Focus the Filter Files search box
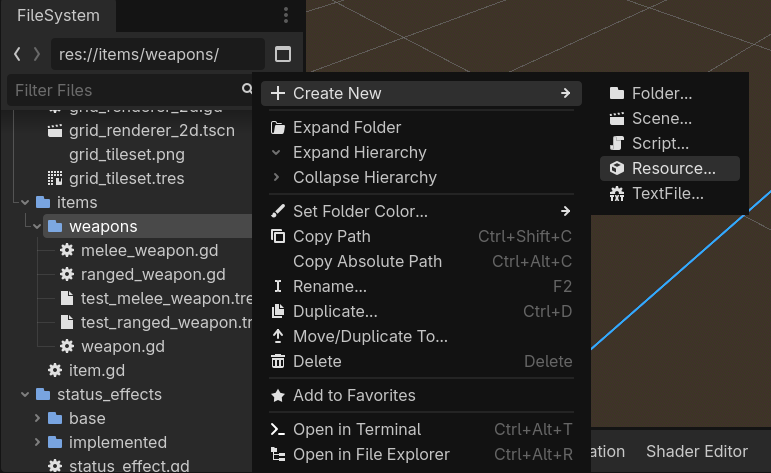 131,90
